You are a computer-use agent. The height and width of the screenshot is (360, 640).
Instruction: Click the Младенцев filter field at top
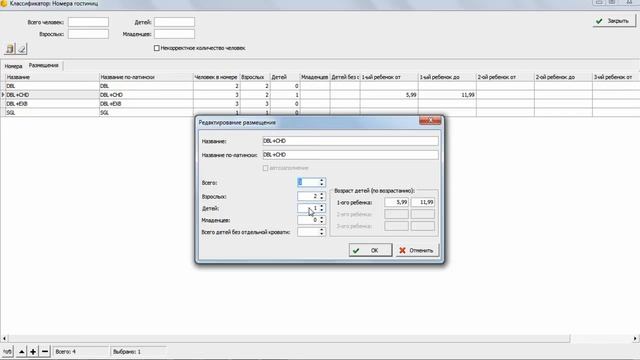pos(174,34)
